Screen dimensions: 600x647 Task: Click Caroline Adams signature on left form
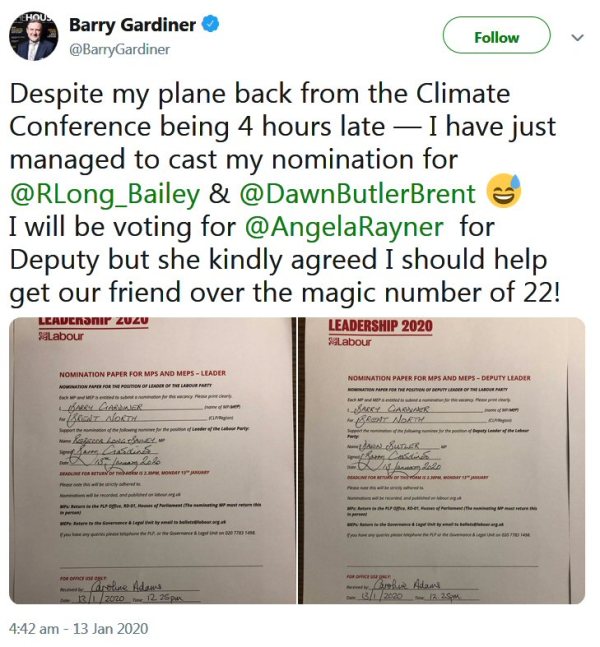point(126,586)
